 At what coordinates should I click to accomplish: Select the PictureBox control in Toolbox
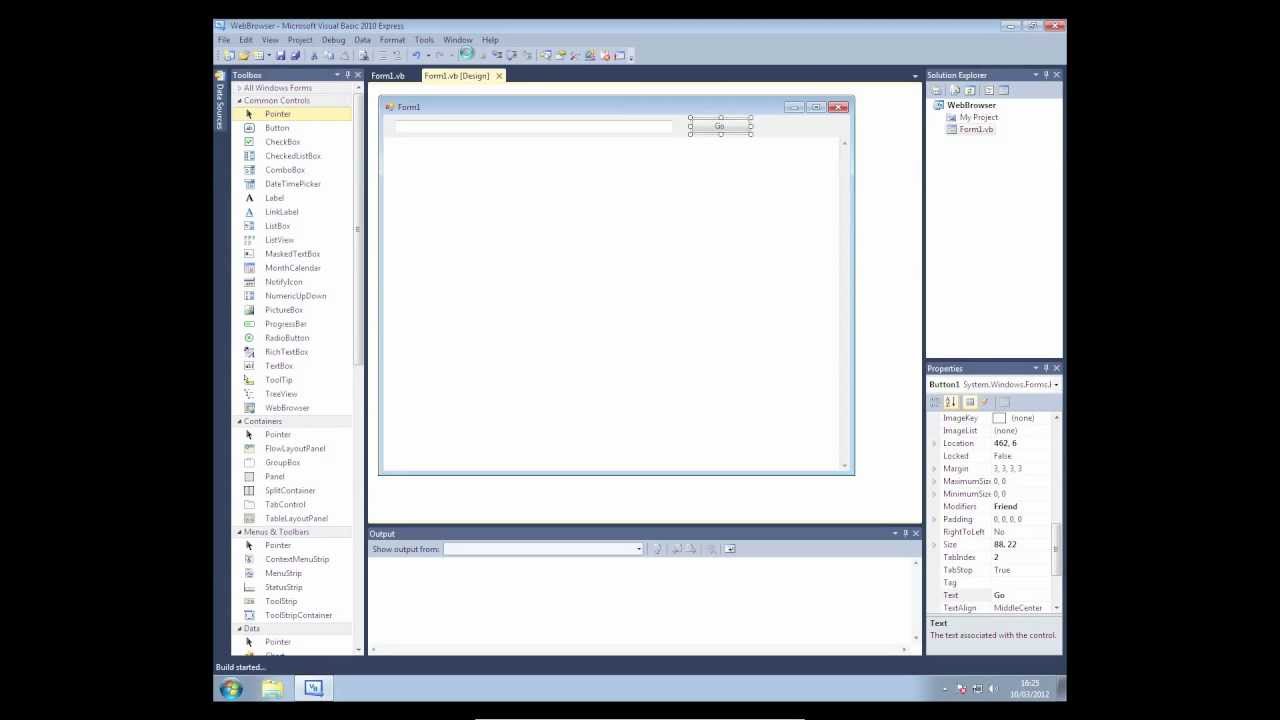pos(284,310)
